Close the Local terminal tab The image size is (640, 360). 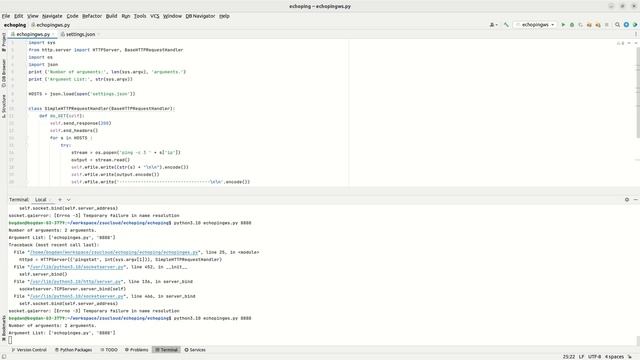click(x=51, y=200)
